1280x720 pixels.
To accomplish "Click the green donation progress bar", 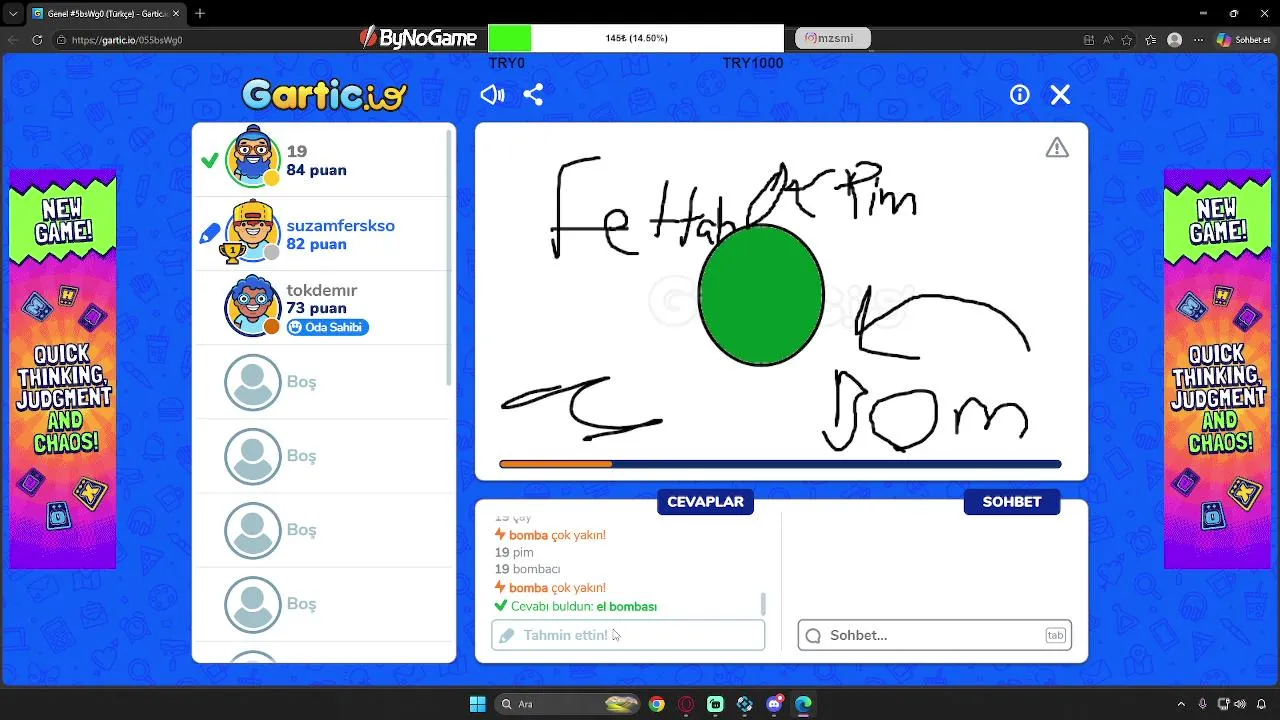I will tap(636, 38).
